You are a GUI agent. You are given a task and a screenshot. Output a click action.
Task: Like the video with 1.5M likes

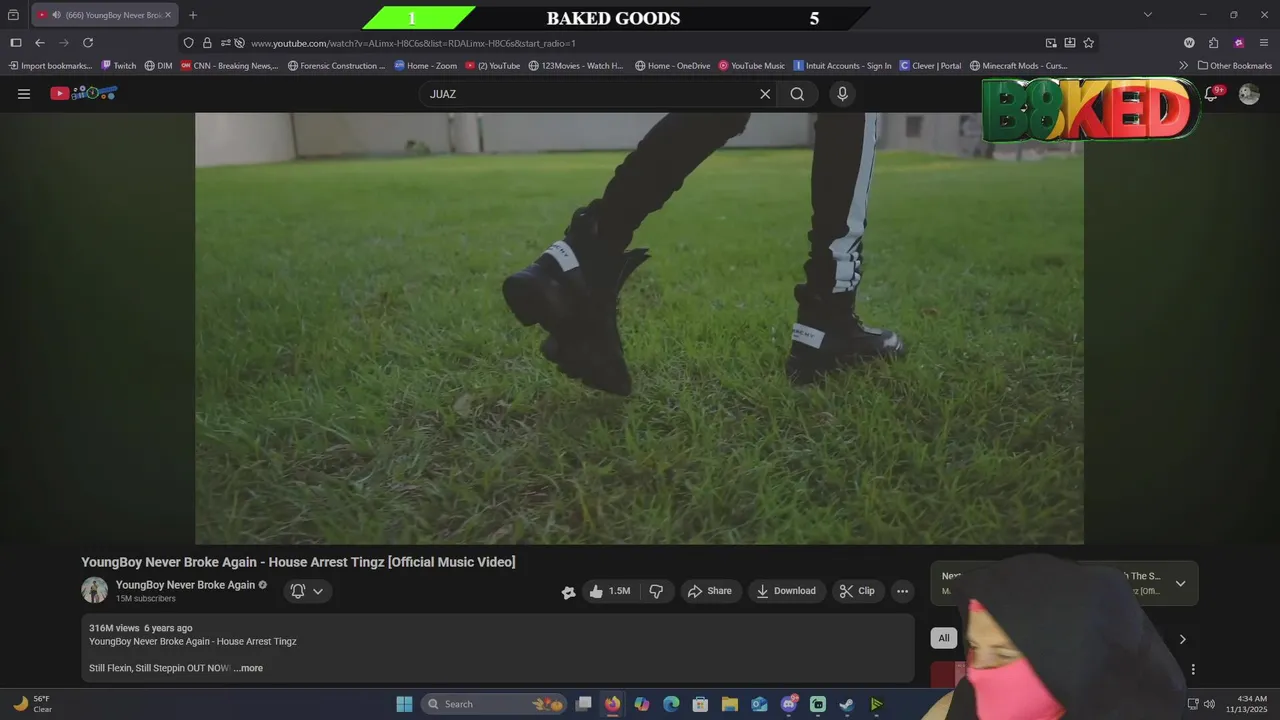point(610,591)
